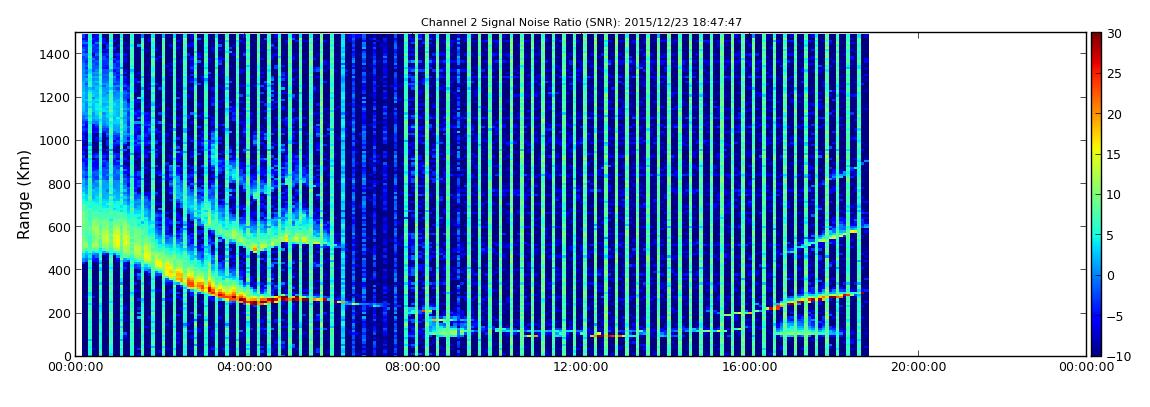The width and height of the screenshot is (1150, 407).
Task: Click the 12:00:00 time axis label
Action: 581,367
